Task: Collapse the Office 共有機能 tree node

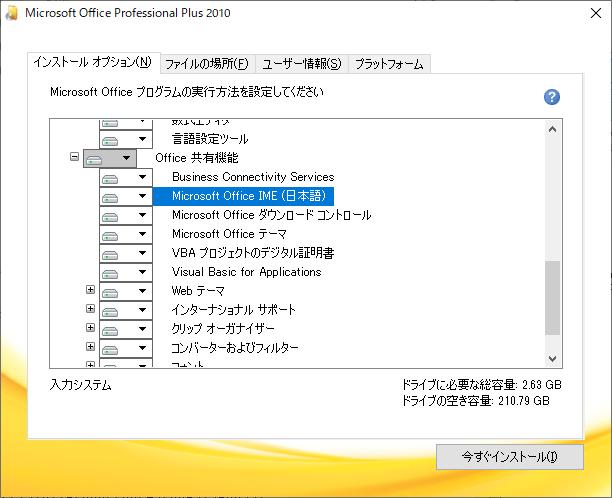Action: point(74,157)
